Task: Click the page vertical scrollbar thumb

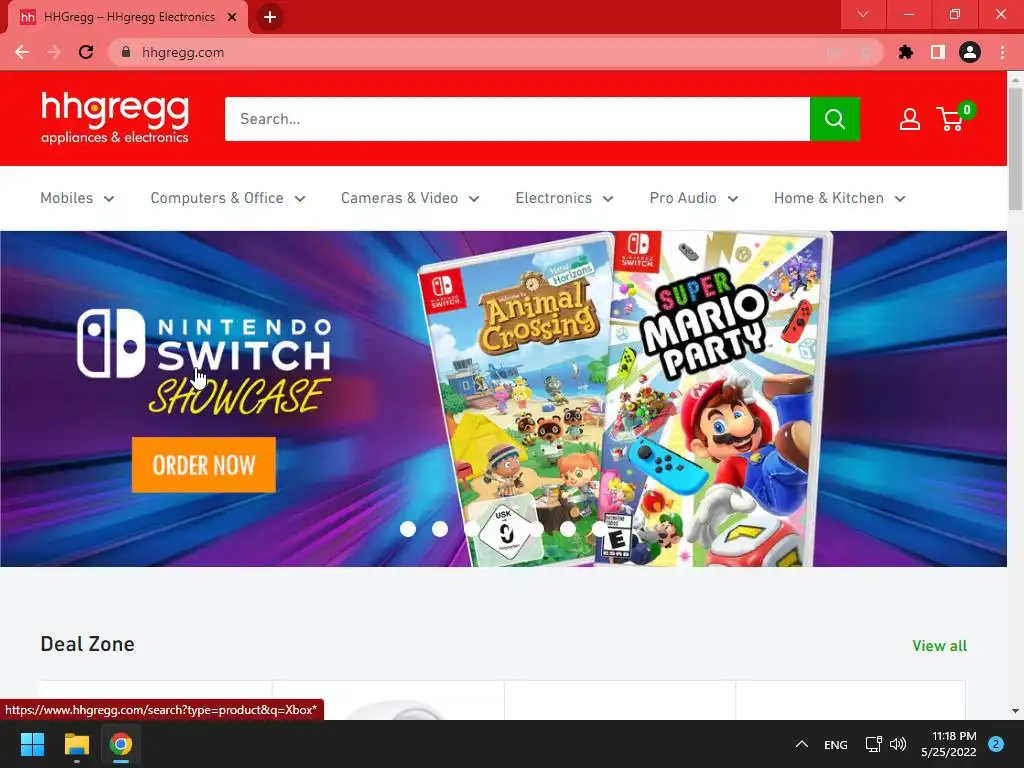Action: (1015, 147)
